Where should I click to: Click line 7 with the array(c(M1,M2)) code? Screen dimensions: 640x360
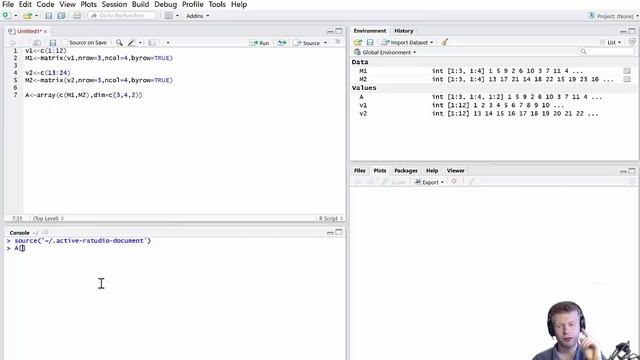tap(84, 95)
